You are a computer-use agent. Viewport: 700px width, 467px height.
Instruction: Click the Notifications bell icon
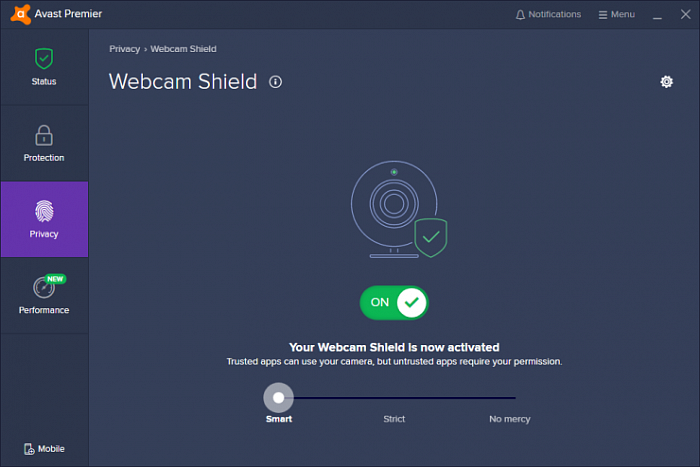point(520,15)
